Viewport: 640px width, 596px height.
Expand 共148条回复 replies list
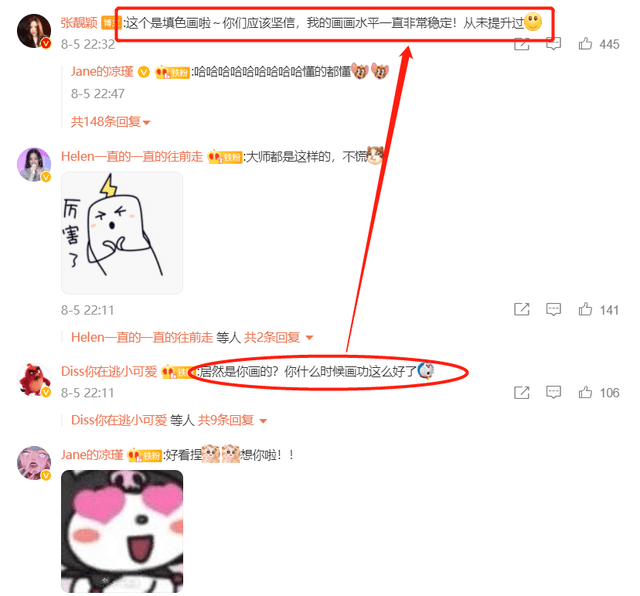coord(111,122)
